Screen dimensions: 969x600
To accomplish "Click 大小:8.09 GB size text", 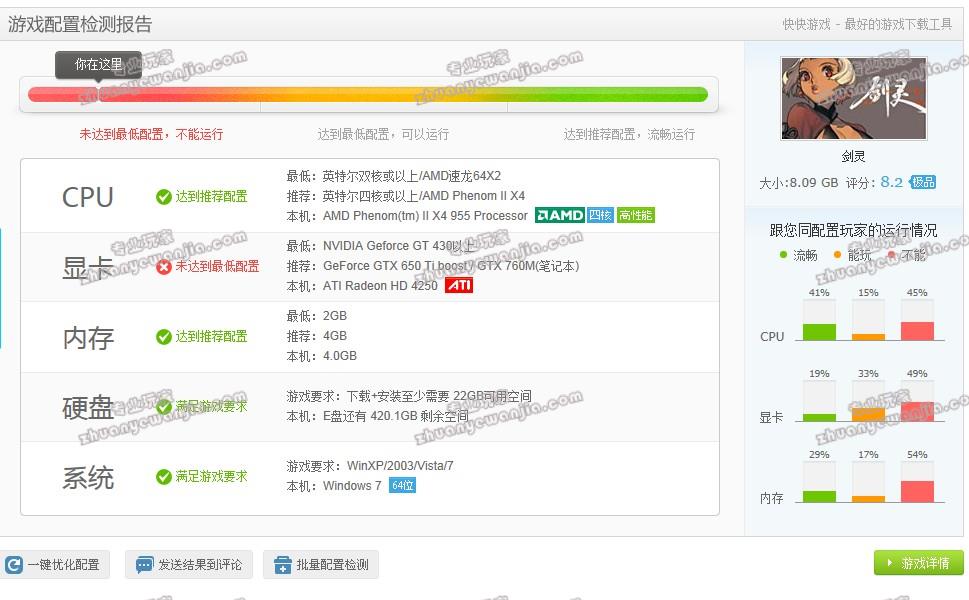I will [x=798, y=183].
